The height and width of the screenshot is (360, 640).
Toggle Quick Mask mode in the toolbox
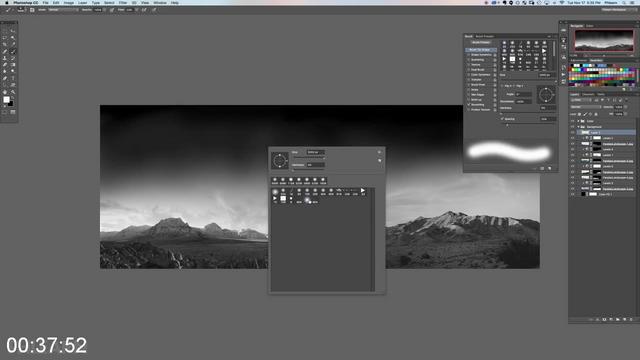pos(4,112)
